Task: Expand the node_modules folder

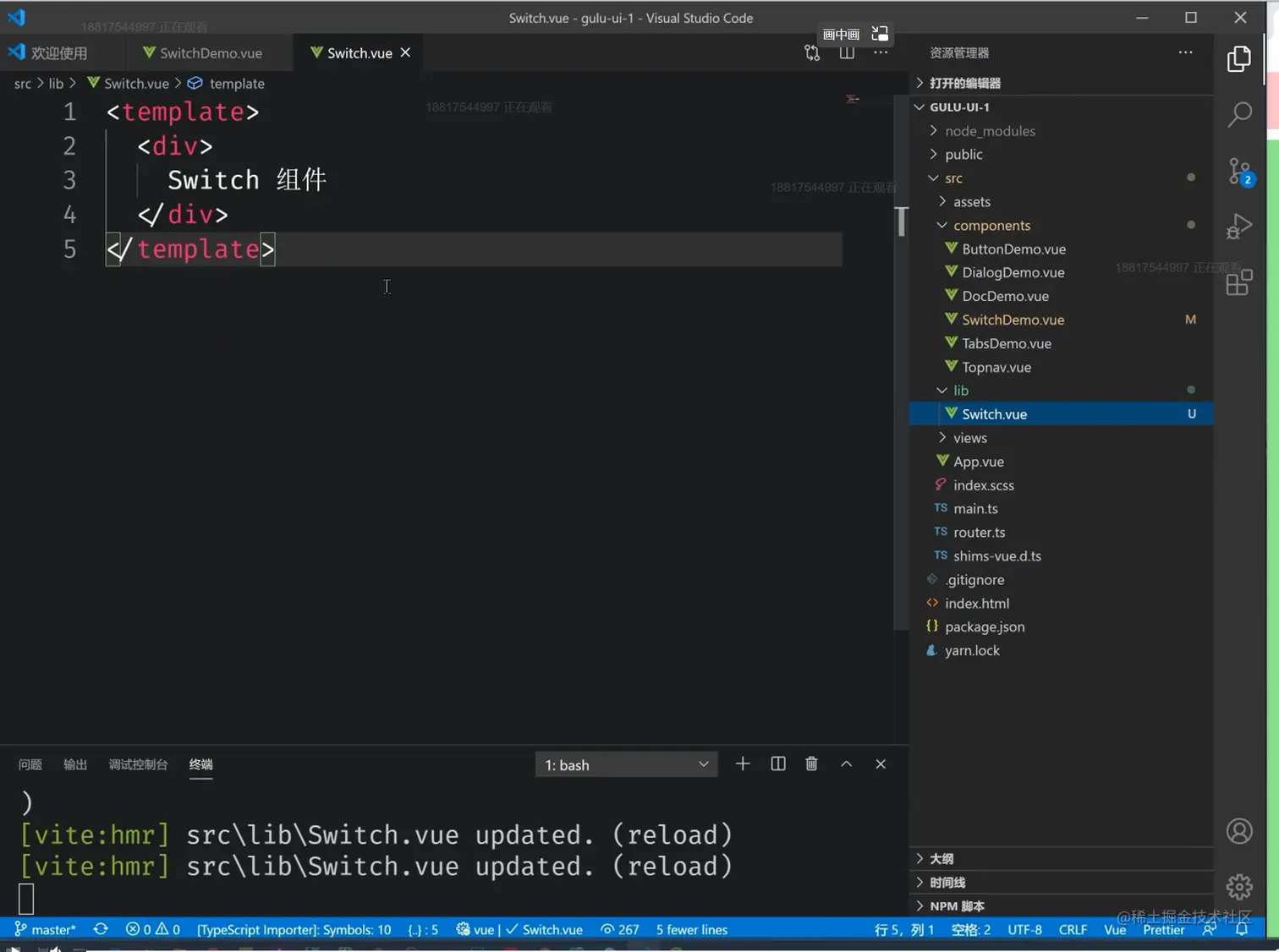Action: point(990,131)
